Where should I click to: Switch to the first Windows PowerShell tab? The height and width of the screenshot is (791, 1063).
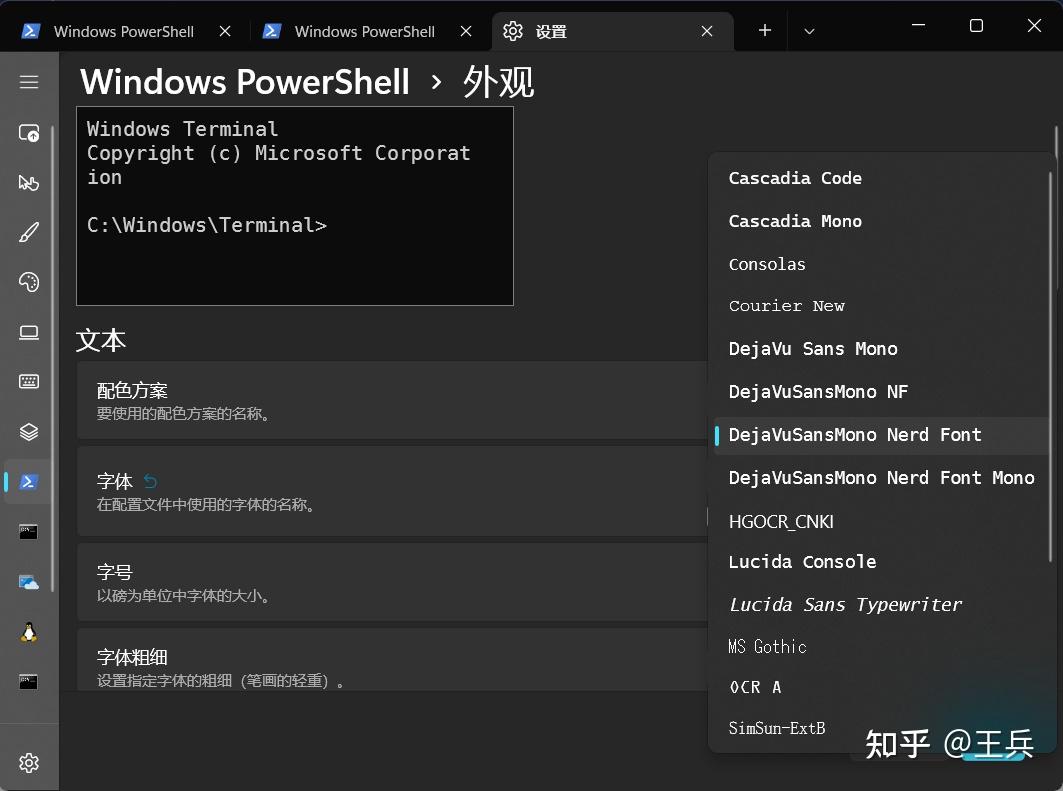(x=124, y=31)
